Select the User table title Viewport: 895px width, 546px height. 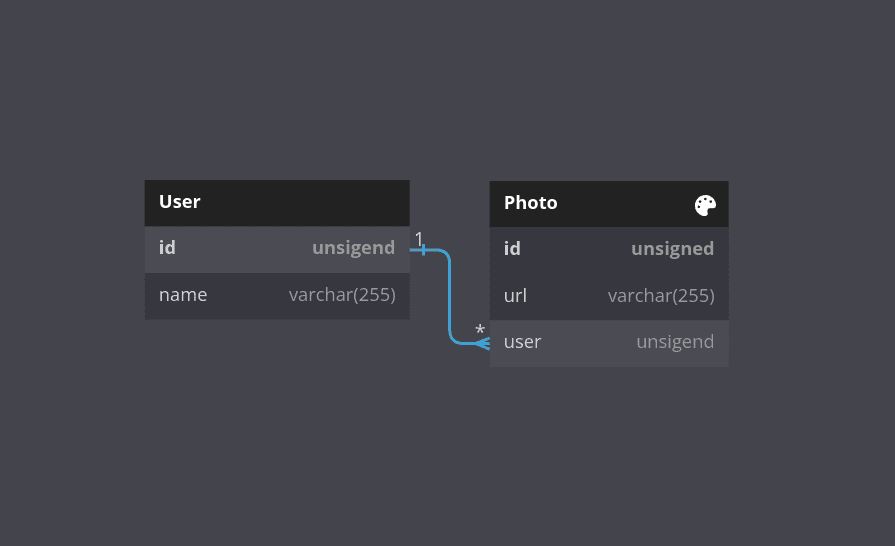pos(180,202)
